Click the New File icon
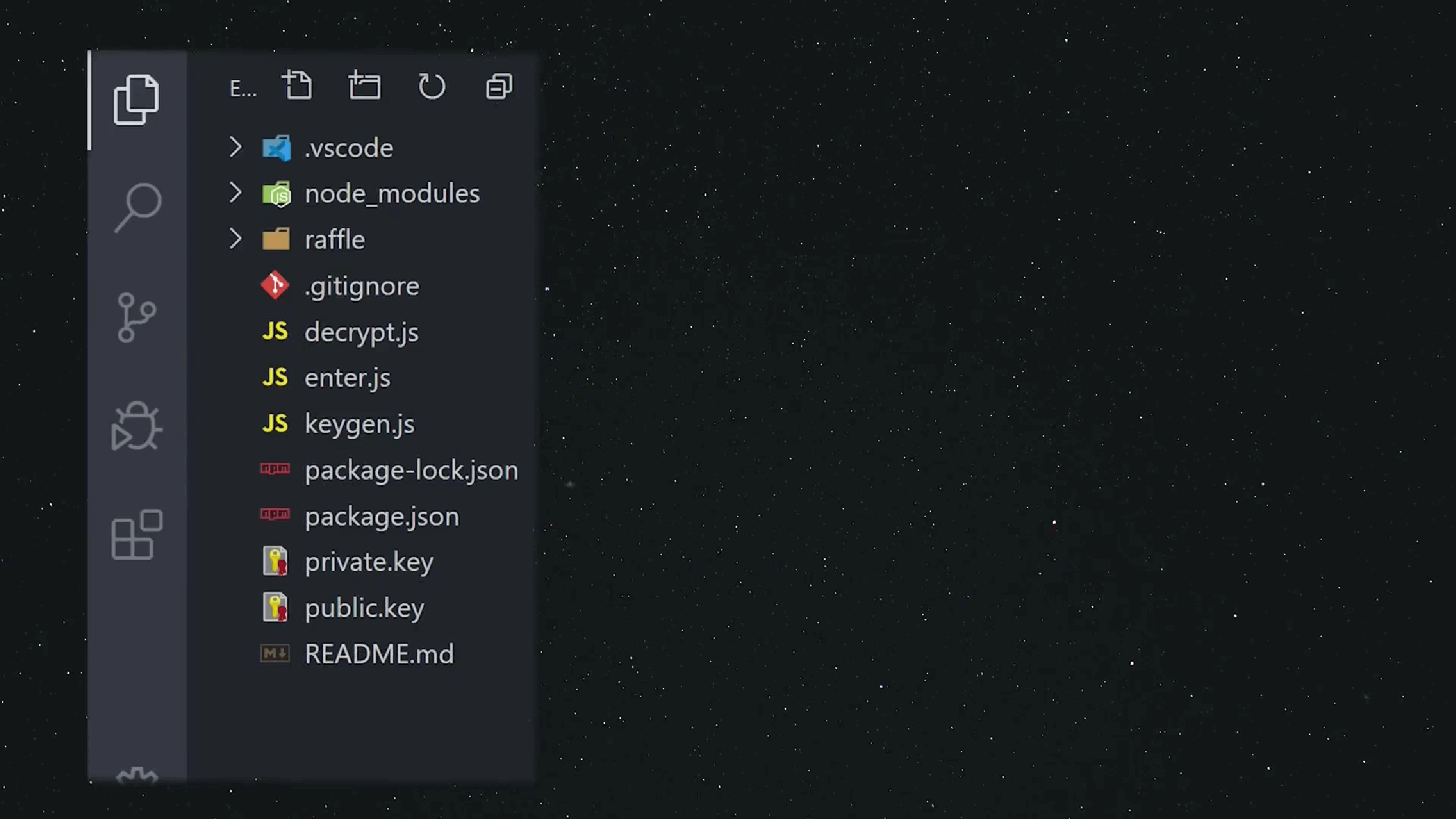 pyautogui.click(x=298, y=86)
